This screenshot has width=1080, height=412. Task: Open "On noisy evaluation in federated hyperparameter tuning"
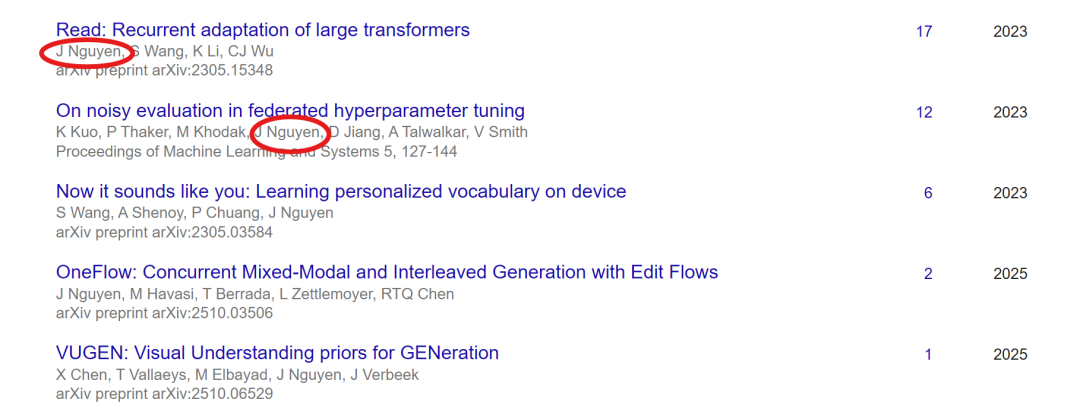coord(290,111)
